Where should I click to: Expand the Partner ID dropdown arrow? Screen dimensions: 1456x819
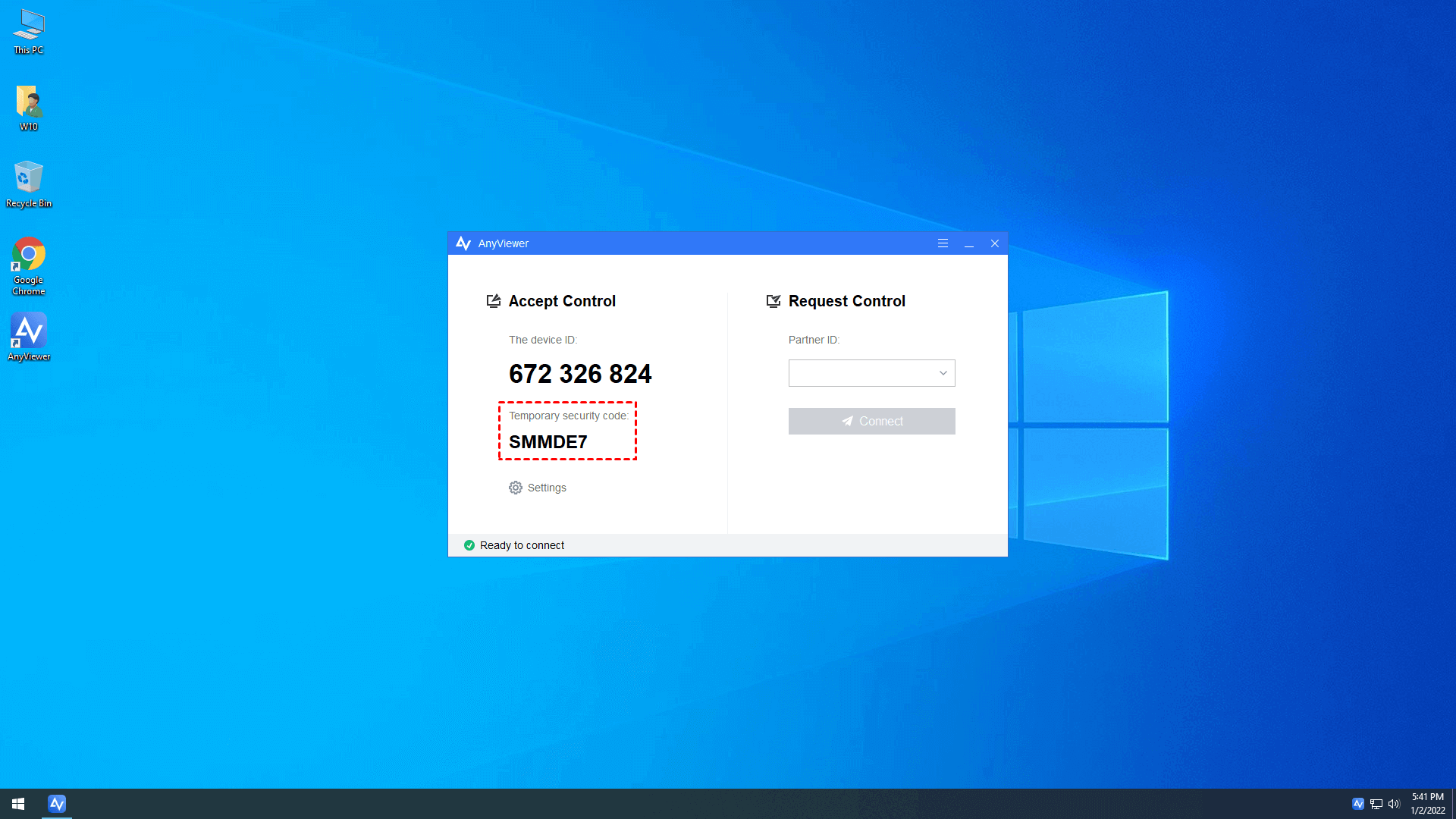[x=943, y=373]
